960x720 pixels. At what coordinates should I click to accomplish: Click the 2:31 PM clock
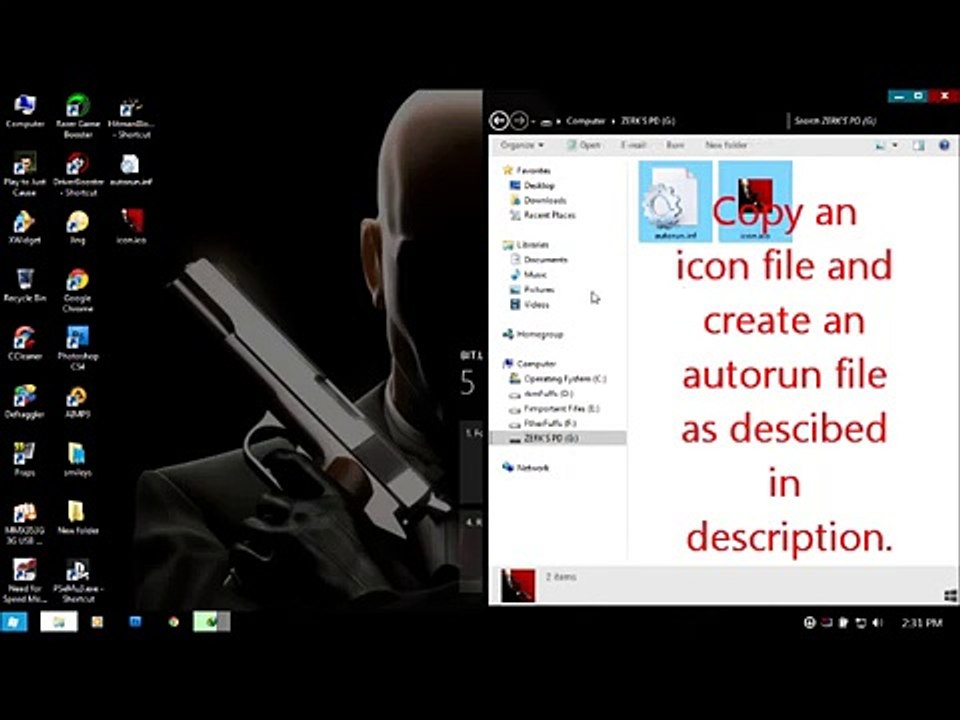[x=921, y=623]
